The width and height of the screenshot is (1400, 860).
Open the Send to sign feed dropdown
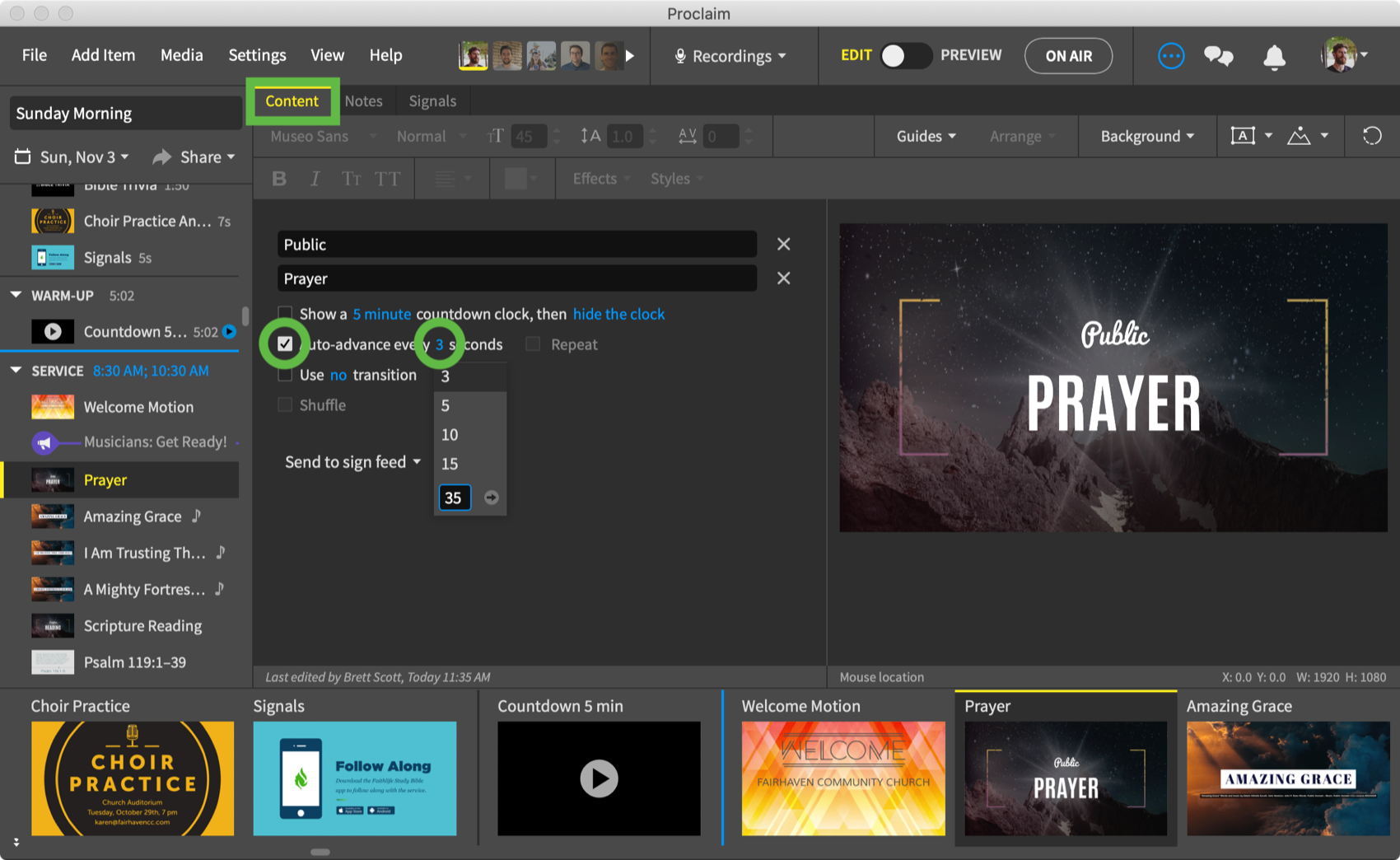(x=353, y=462)
